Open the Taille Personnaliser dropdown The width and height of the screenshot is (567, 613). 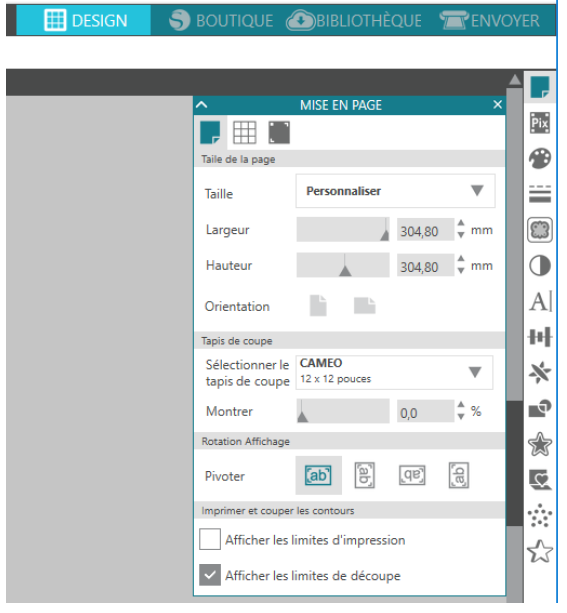click(395, 191)
